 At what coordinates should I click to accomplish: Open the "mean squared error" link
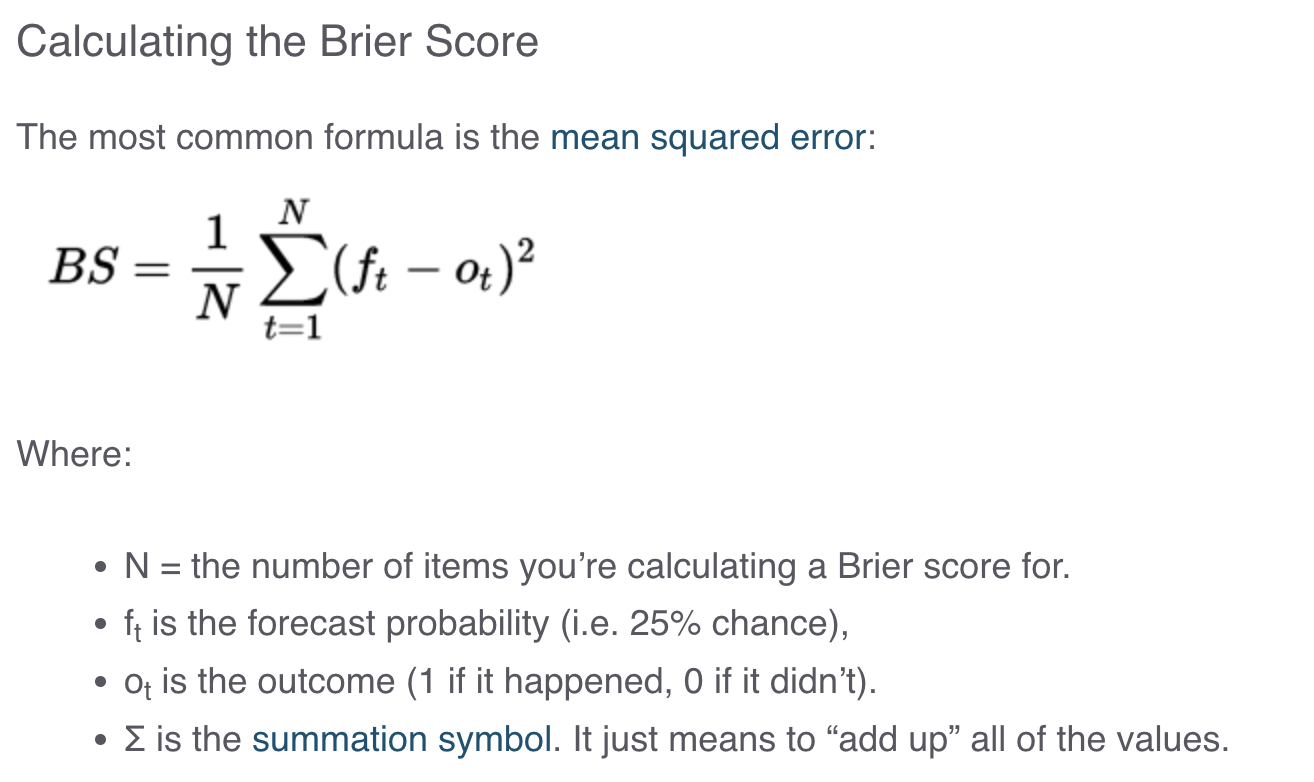coord(708,137)
